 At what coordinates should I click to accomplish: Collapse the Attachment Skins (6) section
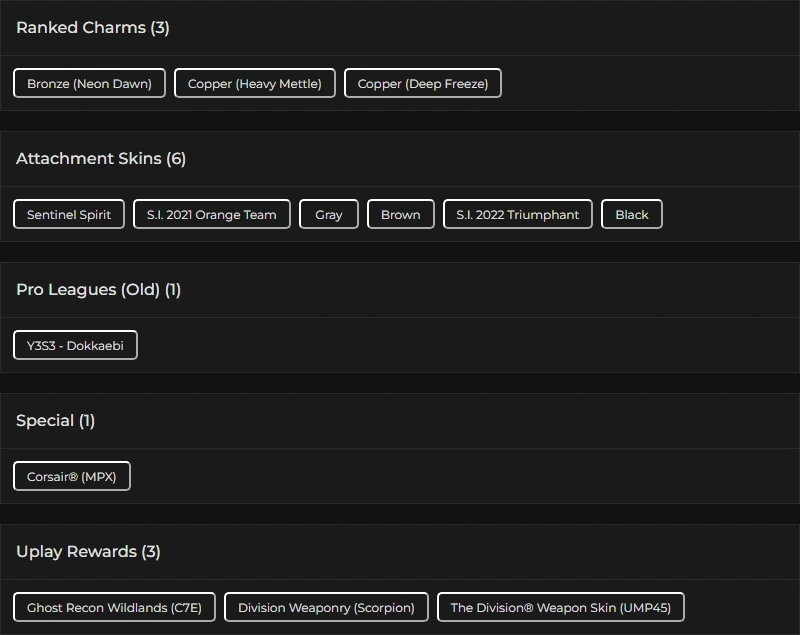click(x=101, y=159)
